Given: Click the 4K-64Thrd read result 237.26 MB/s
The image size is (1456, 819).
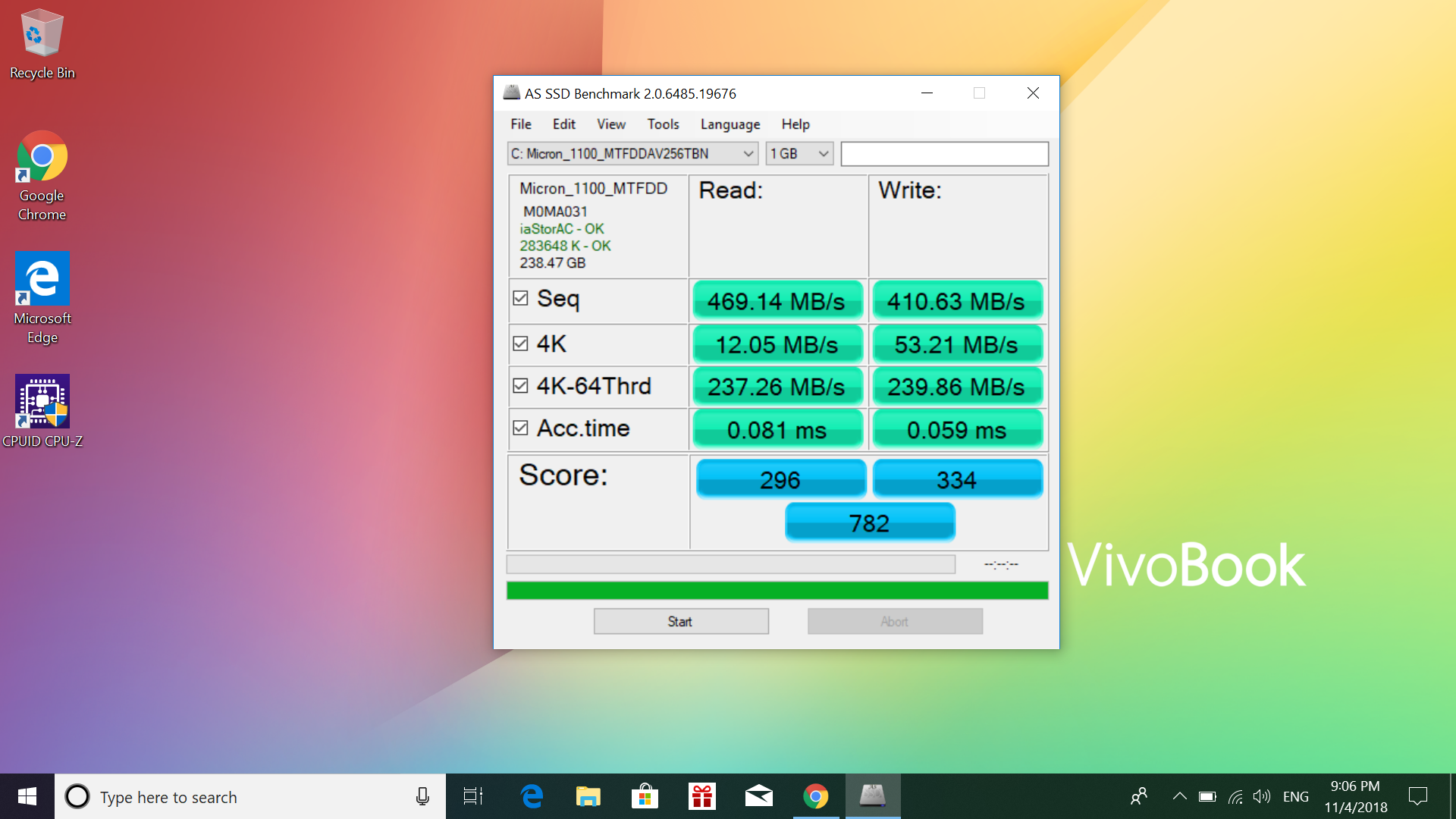Looking at the screenshot, I should pos(777,386).
